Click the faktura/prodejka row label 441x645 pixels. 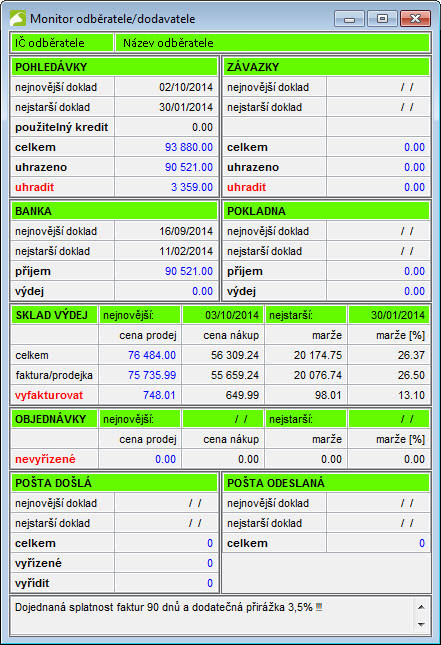tap(54, 376)
